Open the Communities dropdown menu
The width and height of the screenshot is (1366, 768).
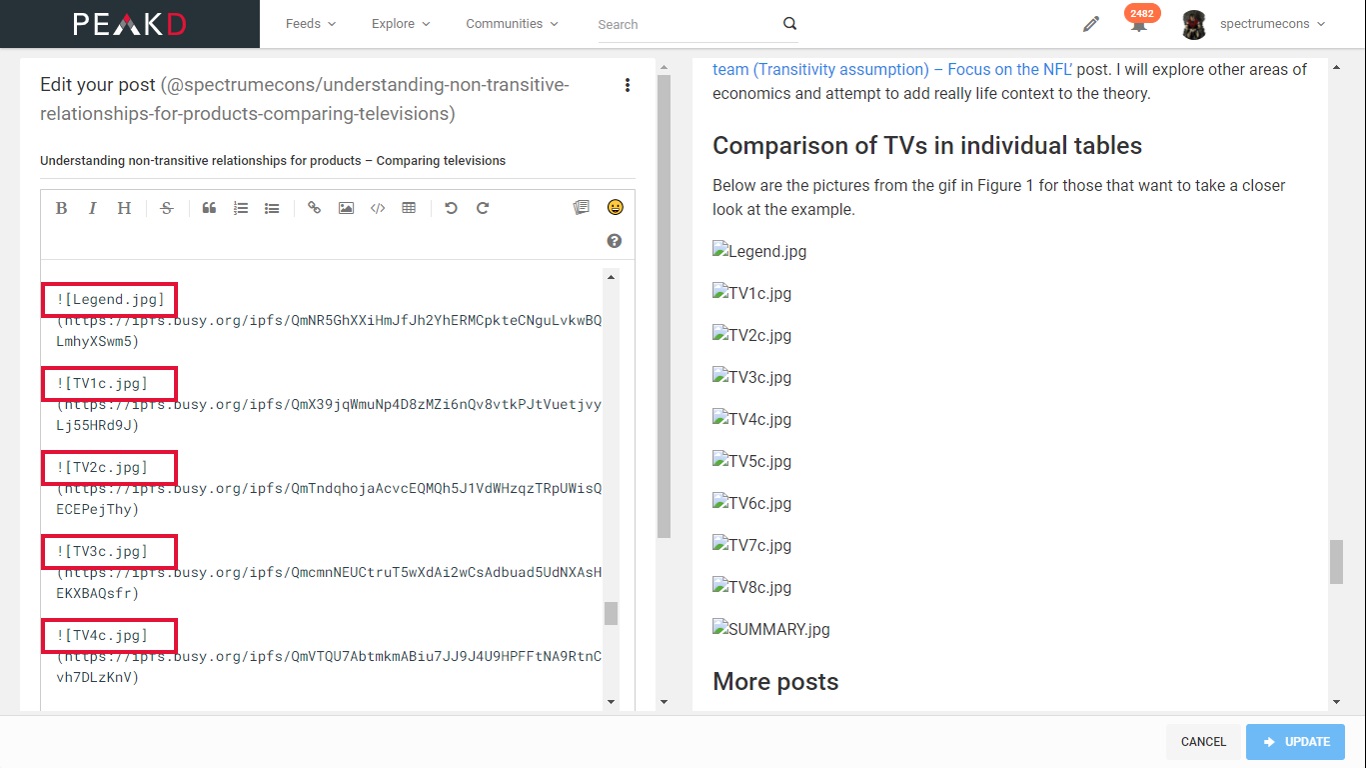click(x=512, y=24)
